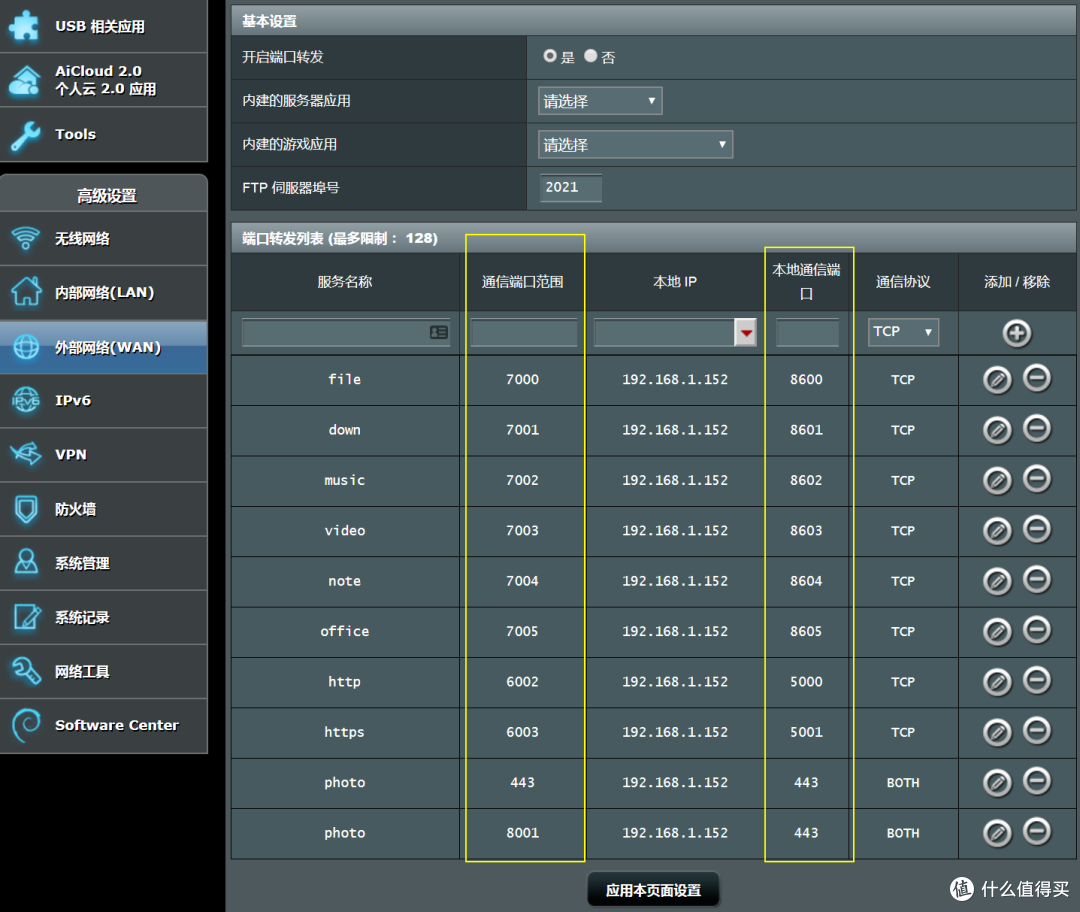
Task: Open the 内建的服务器应用 dropdown
Action: click(x=600, y=101)
